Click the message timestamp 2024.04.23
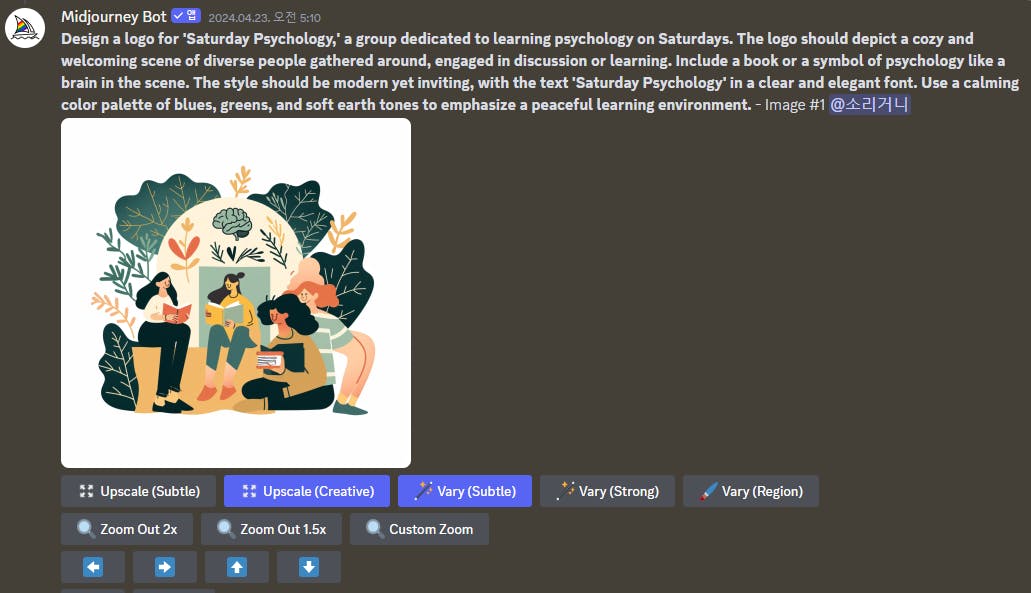 click(x=264, y=17)
